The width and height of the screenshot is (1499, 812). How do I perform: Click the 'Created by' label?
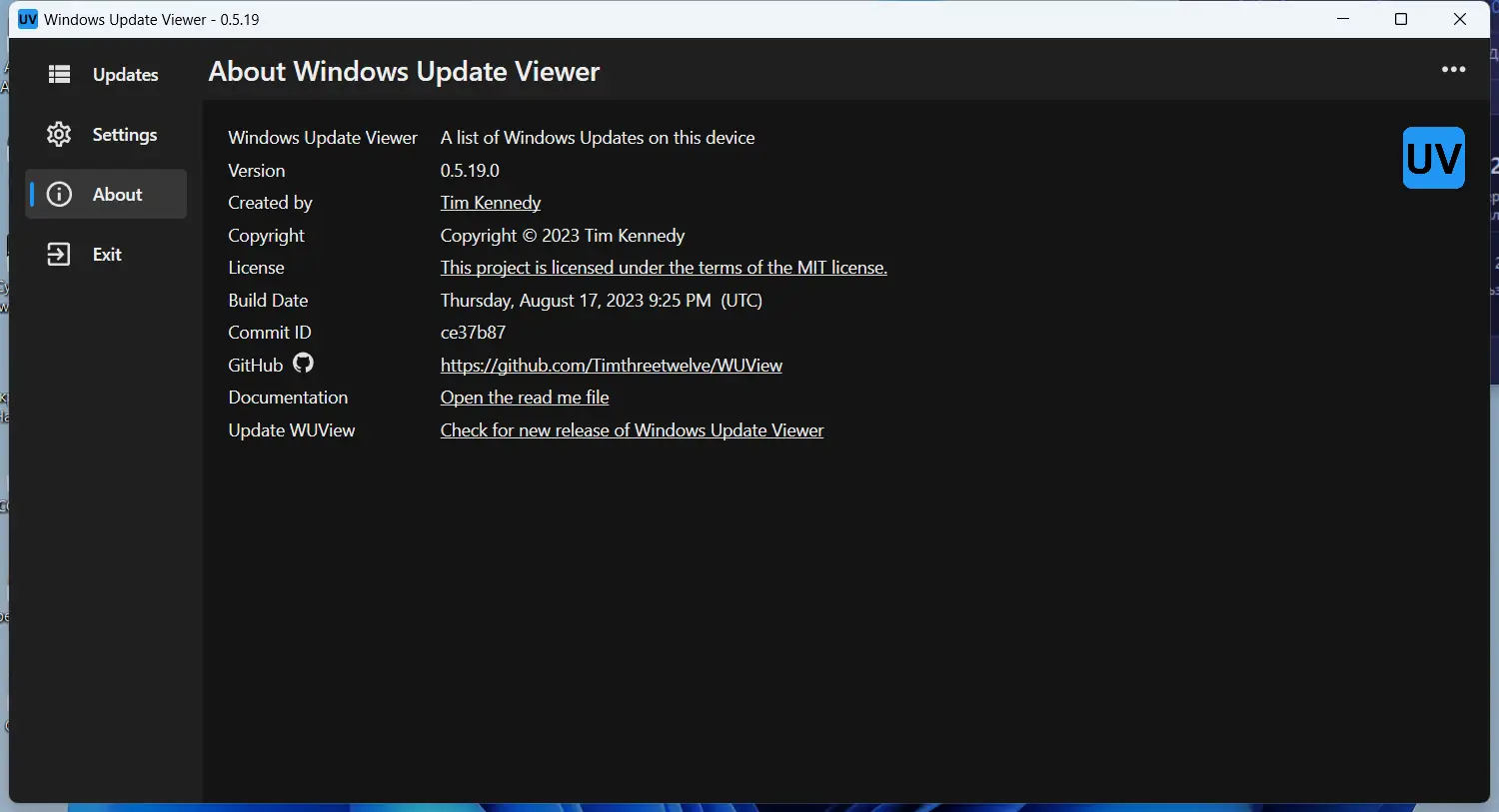(x=270, y=203)
